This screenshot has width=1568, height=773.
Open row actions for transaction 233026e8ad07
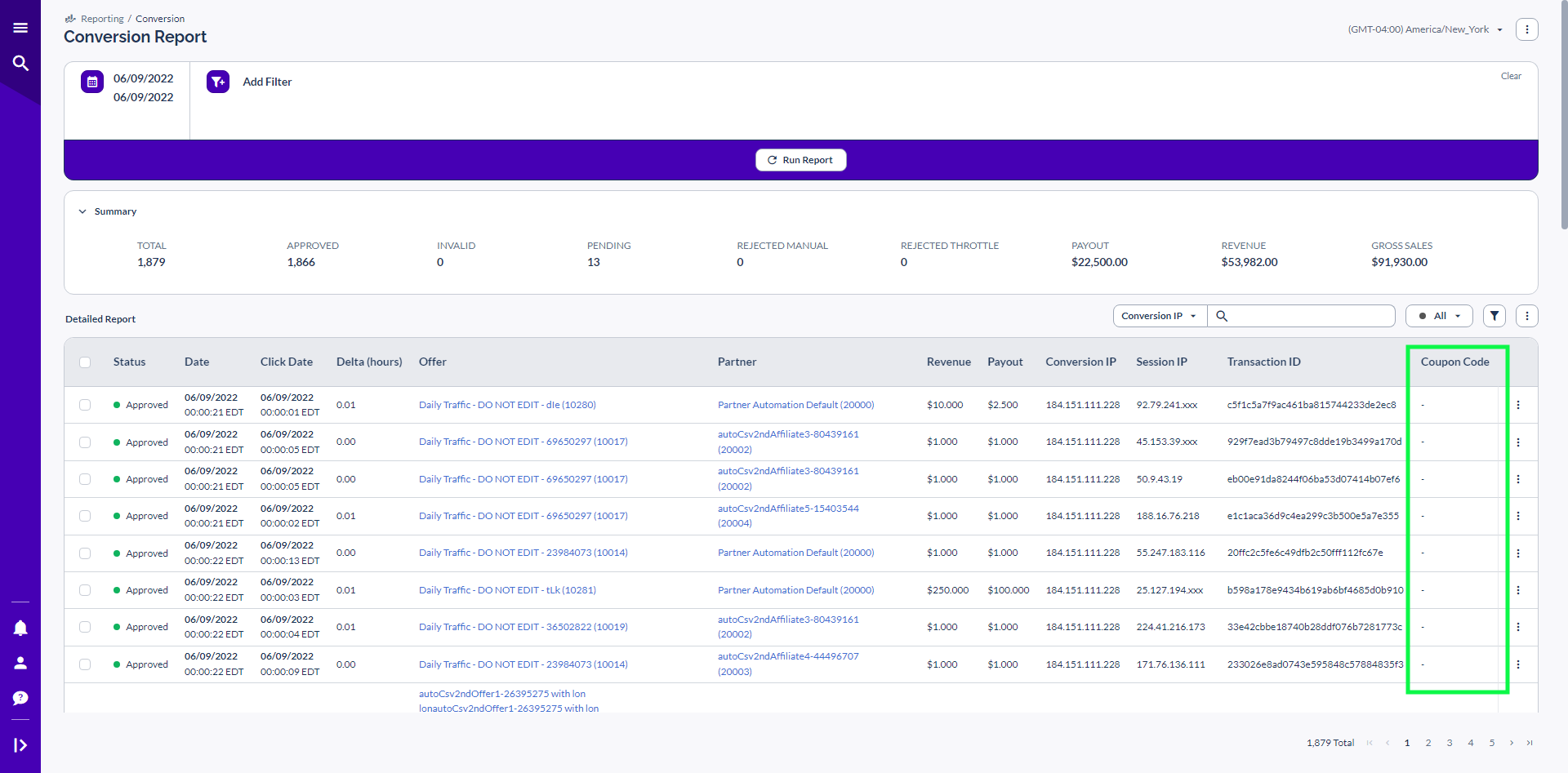[x=1518, y=664]
